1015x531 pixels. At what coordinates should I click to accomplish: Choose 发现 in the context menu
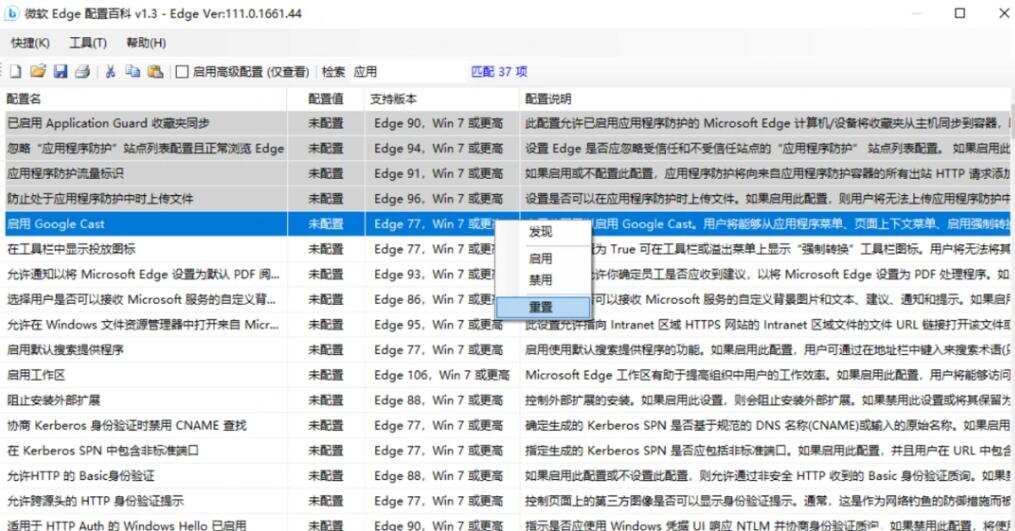[x=541, y=232]
